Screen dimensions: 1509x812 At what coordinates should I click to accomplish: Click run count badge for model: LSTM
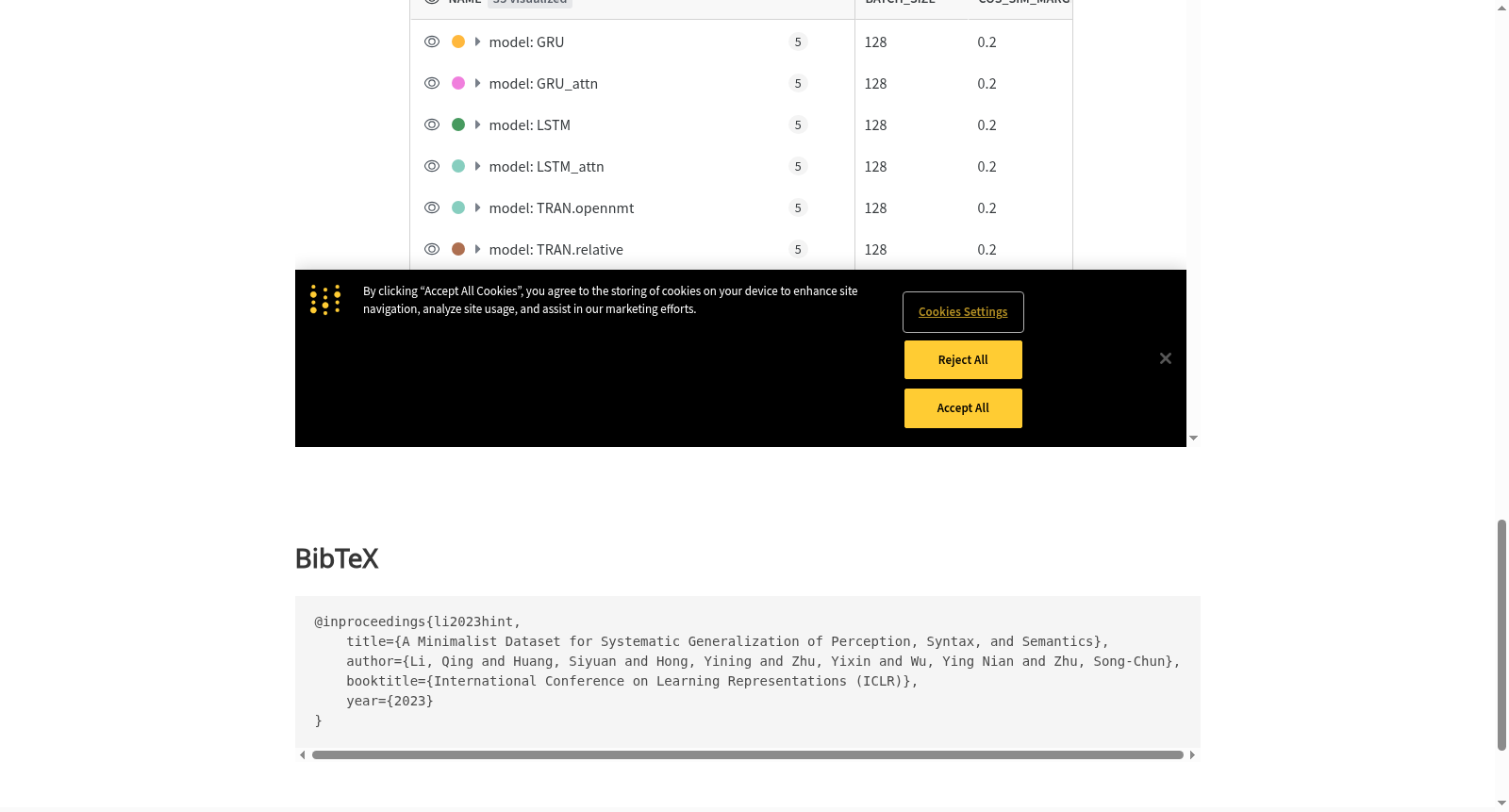click(798, 124)
